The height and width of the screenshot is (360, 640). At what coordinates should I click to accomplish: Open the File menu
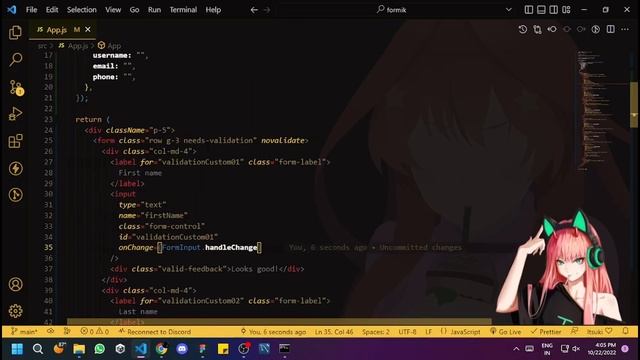tap(31, 10)
